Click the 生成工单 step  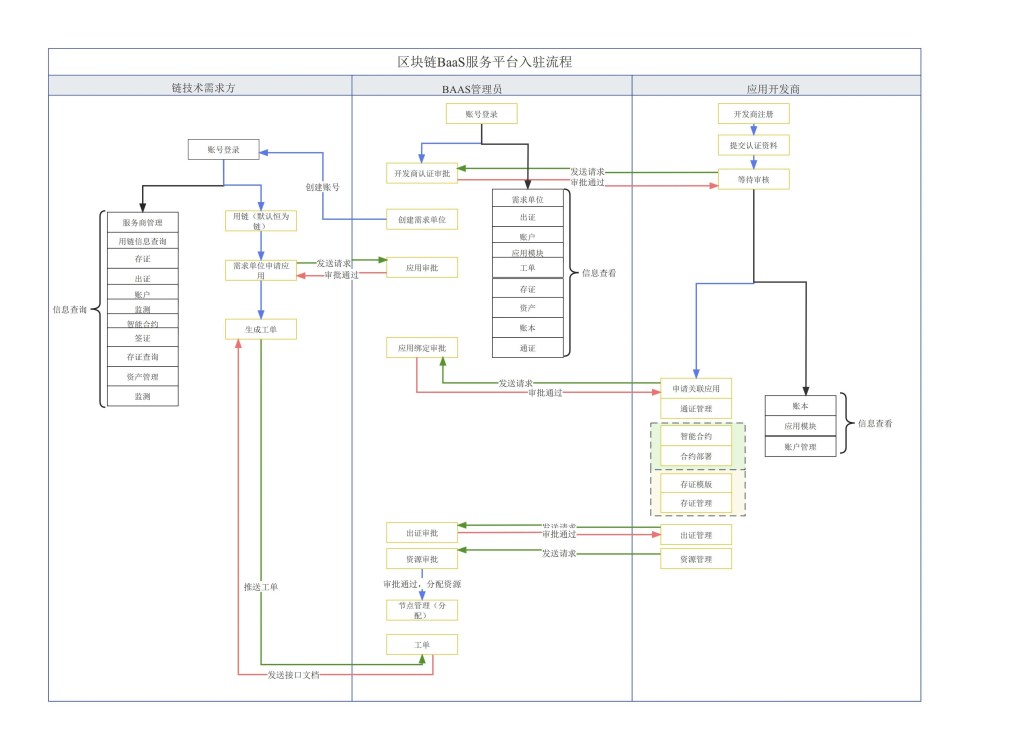(x=261, y=329)
